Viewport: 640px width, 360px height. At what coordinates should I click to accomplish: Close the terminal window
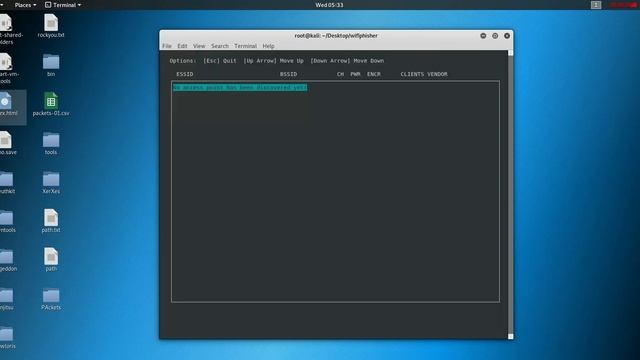coord(507,36)
